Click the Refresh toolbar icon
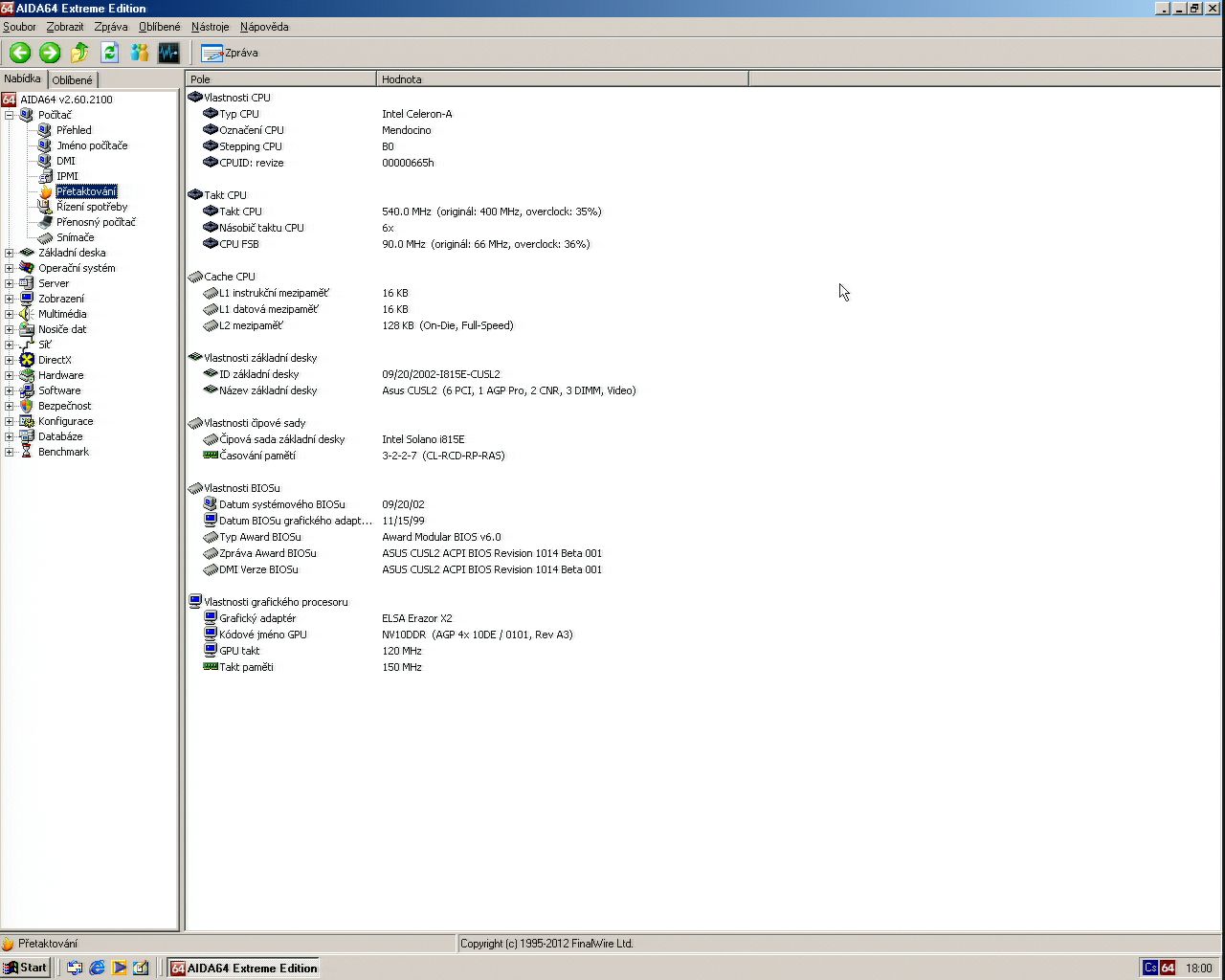 pyautogui.click(x=109, y=53)
